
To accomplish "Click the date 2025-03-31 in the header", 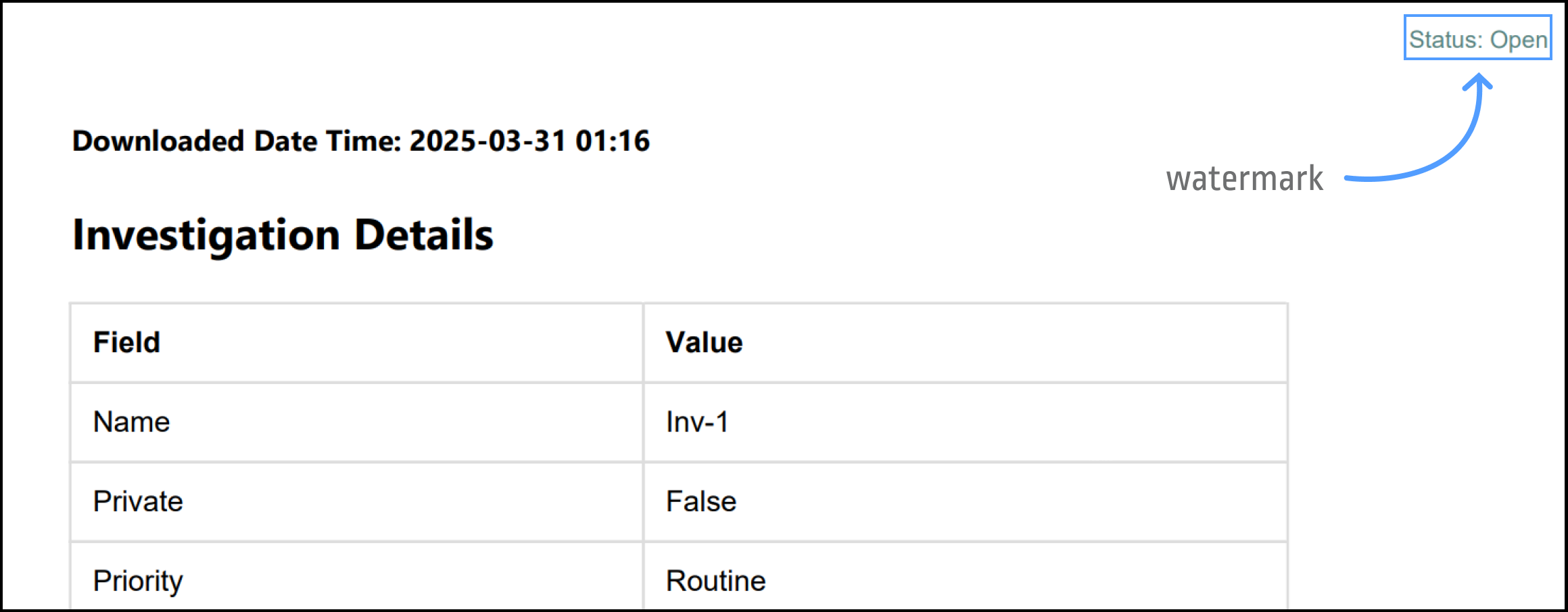I will [x=488, y=141].
